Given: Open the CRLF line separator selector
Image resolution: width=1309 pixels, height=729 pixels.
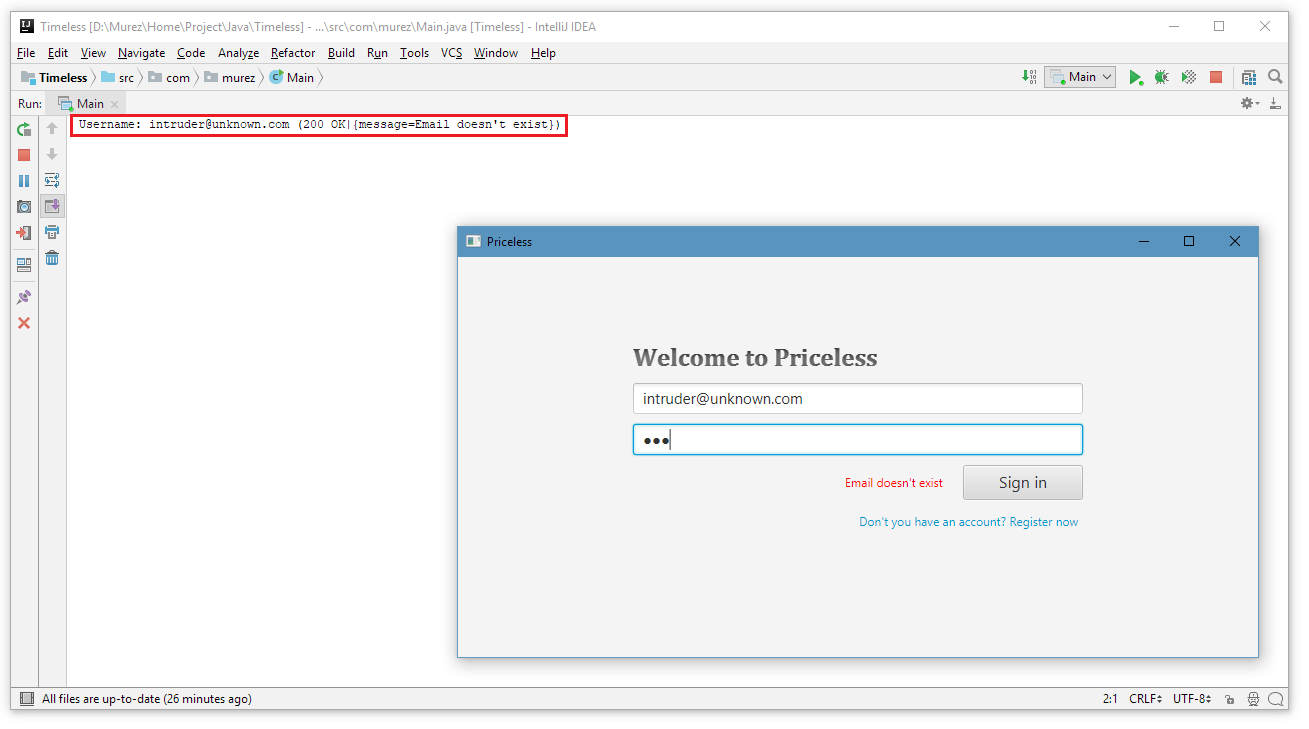Looking at the screenshot, I should pyautogui.click(x=1146, y=699).
